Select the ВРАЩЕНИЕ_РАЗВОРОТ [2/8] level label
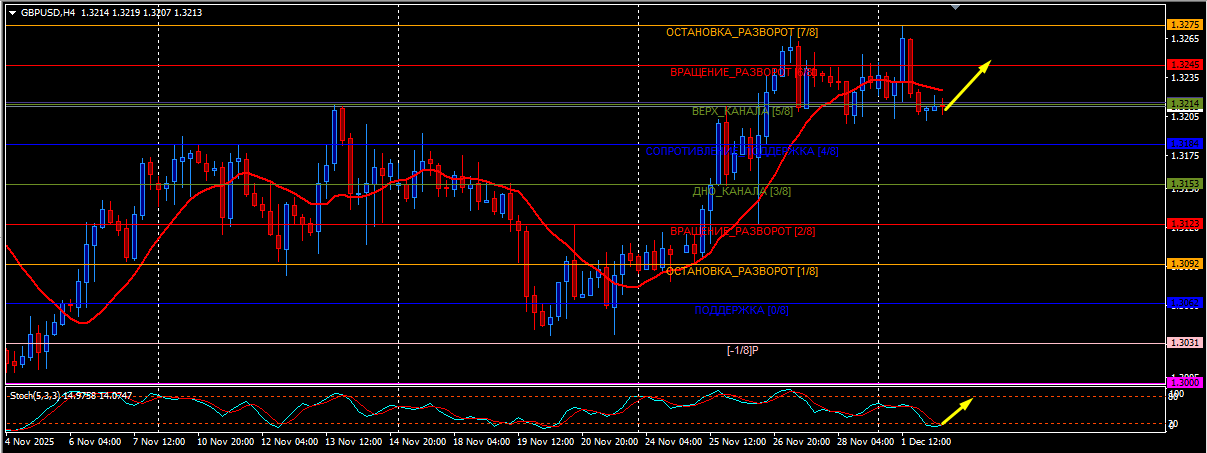This screenshot has width=1207, height=453. point(742,231)
